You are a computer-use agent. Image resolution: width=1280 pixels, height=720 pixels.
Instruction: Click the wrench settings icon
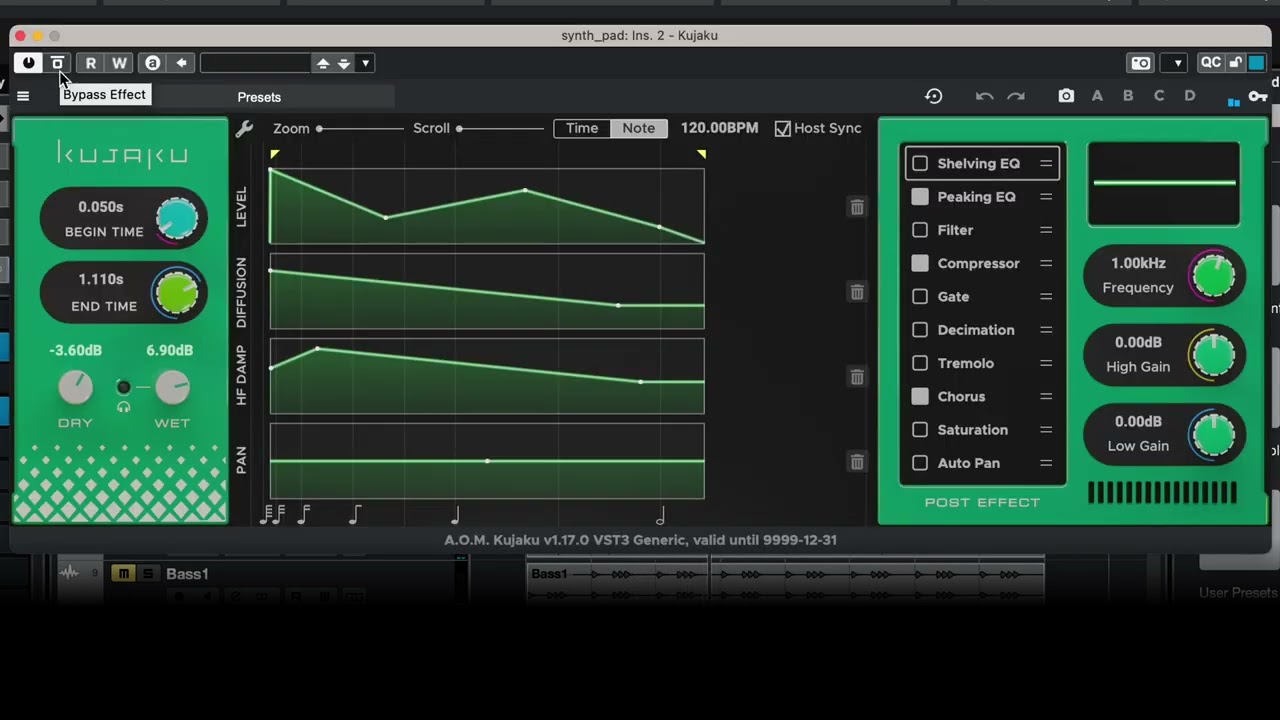(x=244, y=129)
